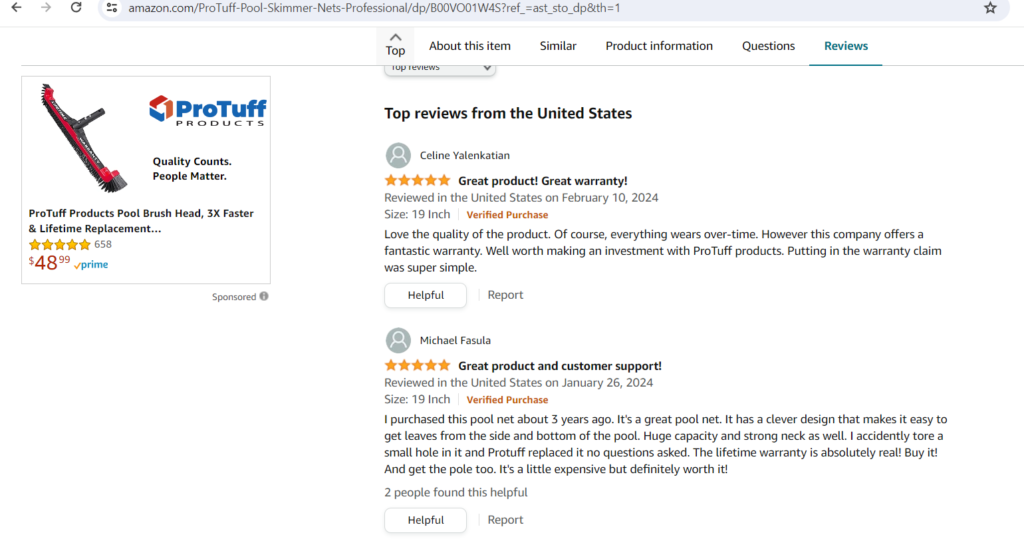Click the ProTuff Products logo

click(x=207, y=110)
